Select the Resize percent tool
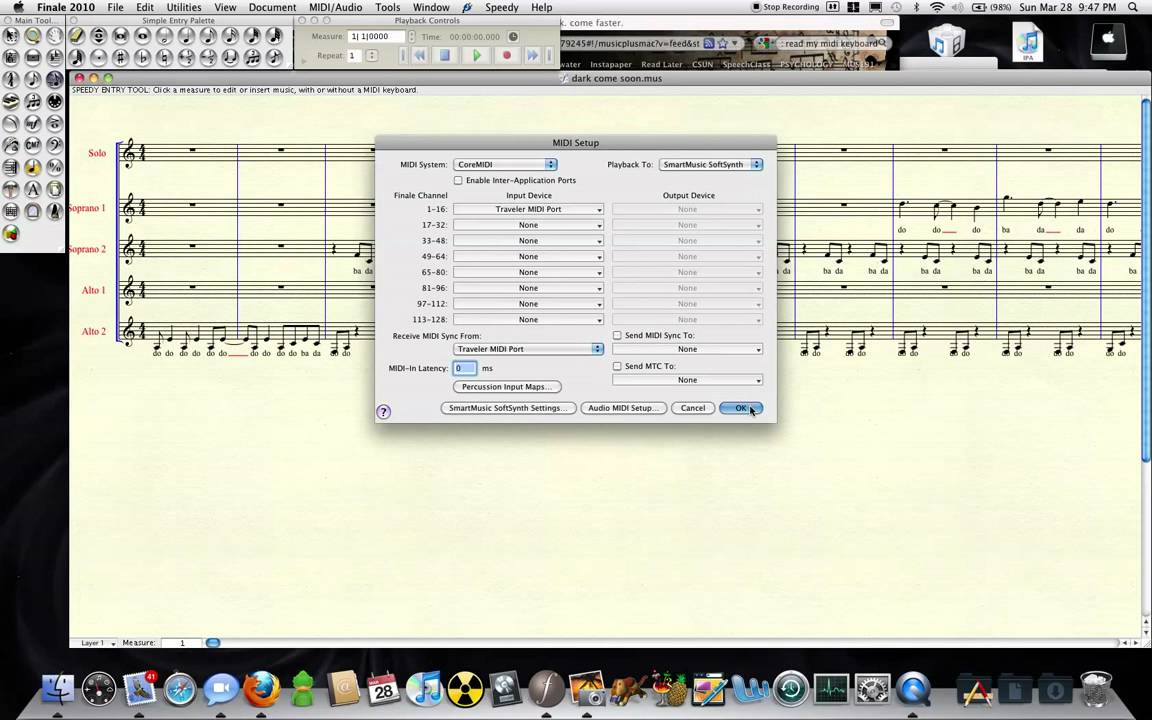Image resolution: width=1152 pixels, height=720 pixels. [54, 168]
